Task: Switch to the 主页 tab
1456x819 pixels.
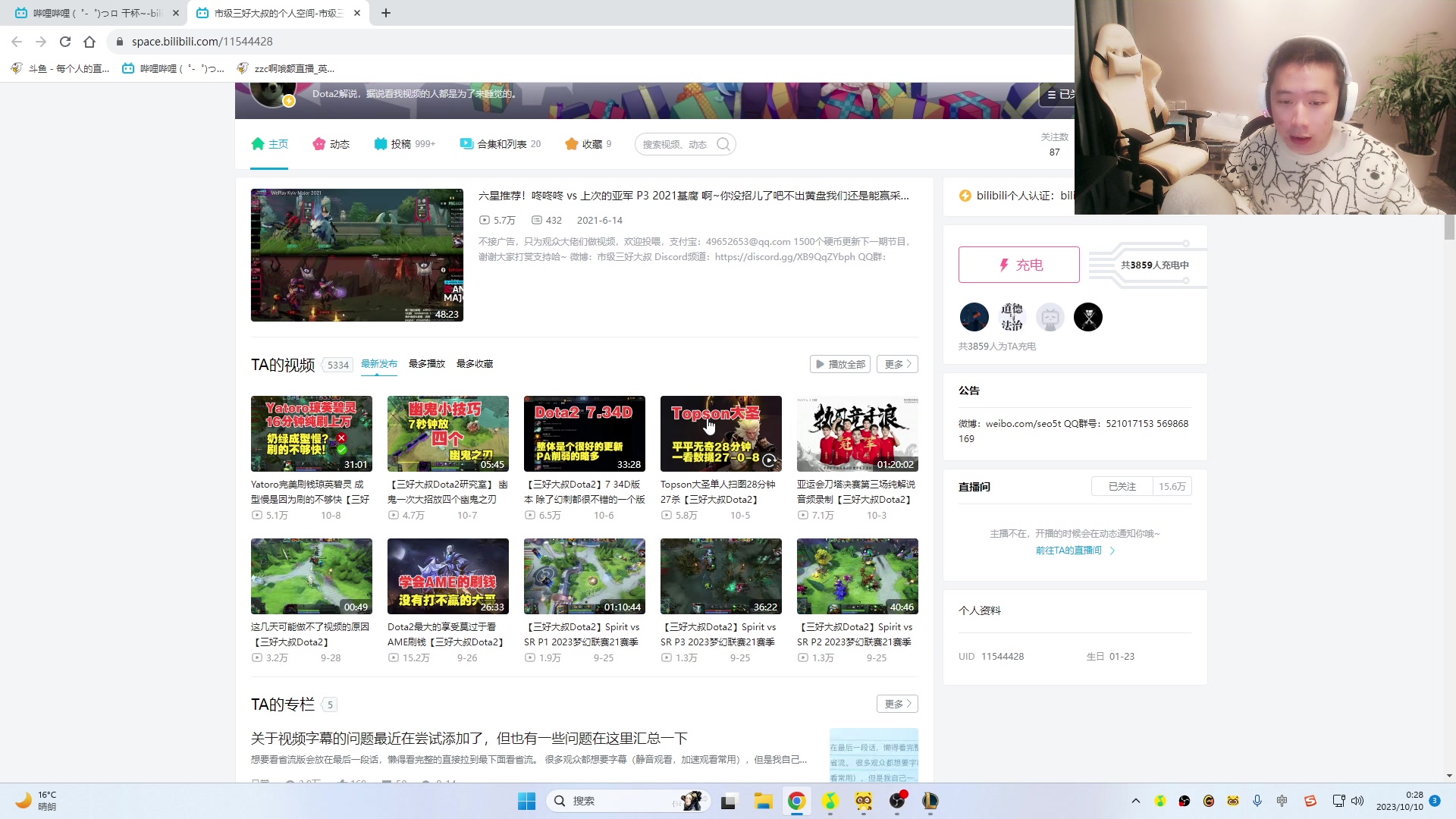Action: point(269,144)
